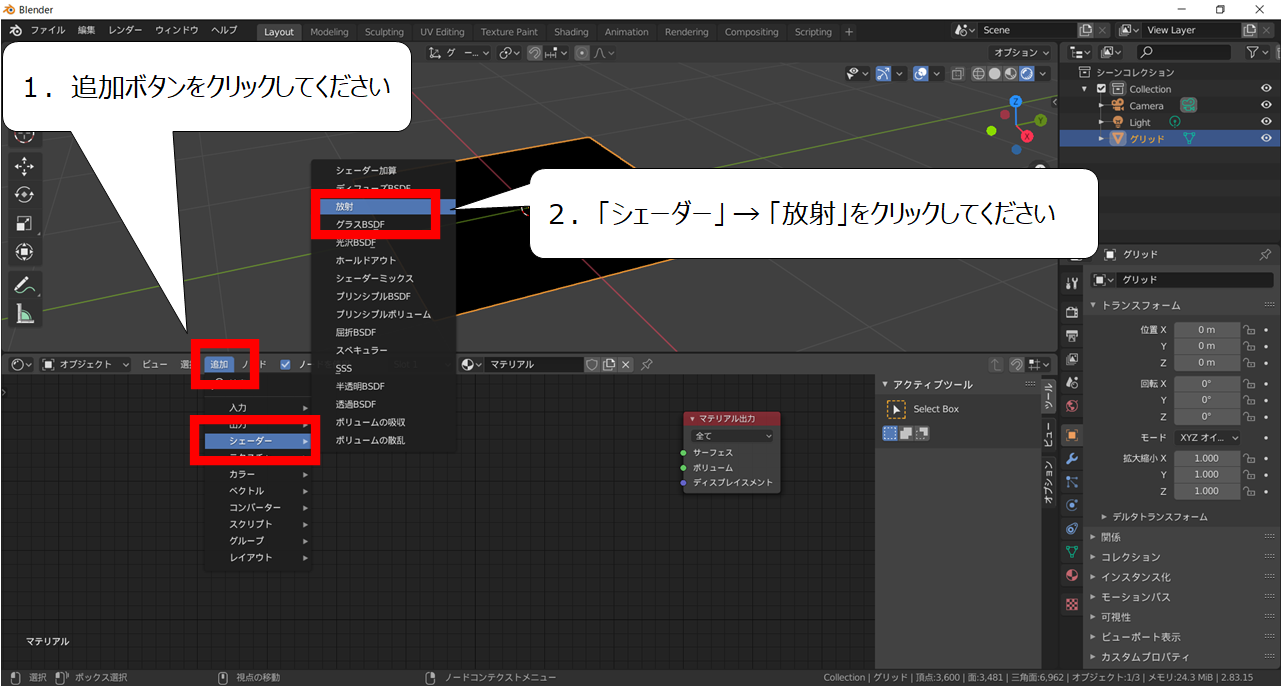Collapse the トランスフォーム panel
The image size is (1281, 686).
click(x=1141, y=305)
